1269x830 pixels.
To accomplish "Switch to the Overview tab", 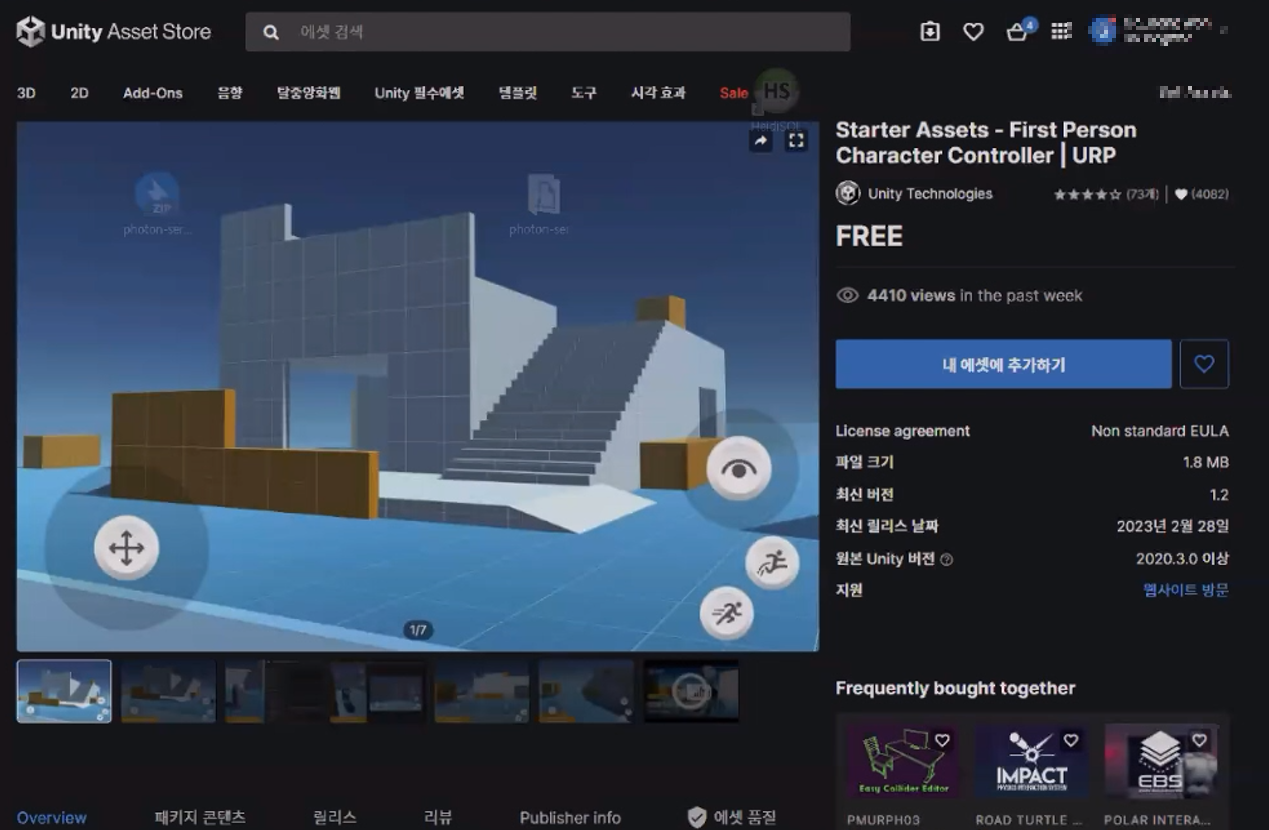I will [52, 817].
